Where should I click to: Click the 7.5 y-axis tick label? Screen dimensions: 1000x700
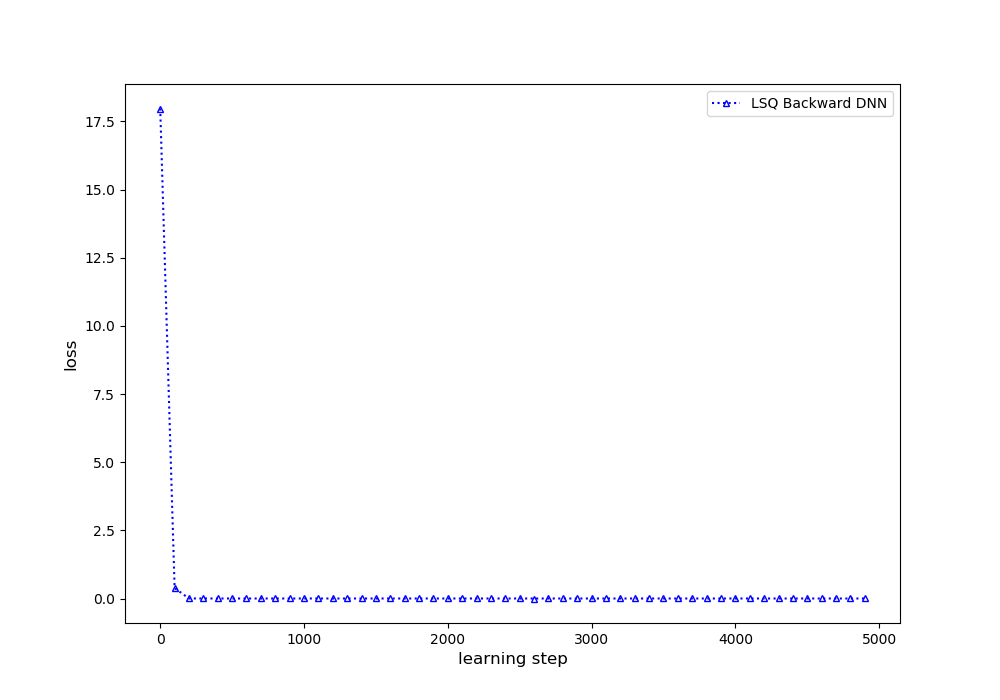(104, 395)
